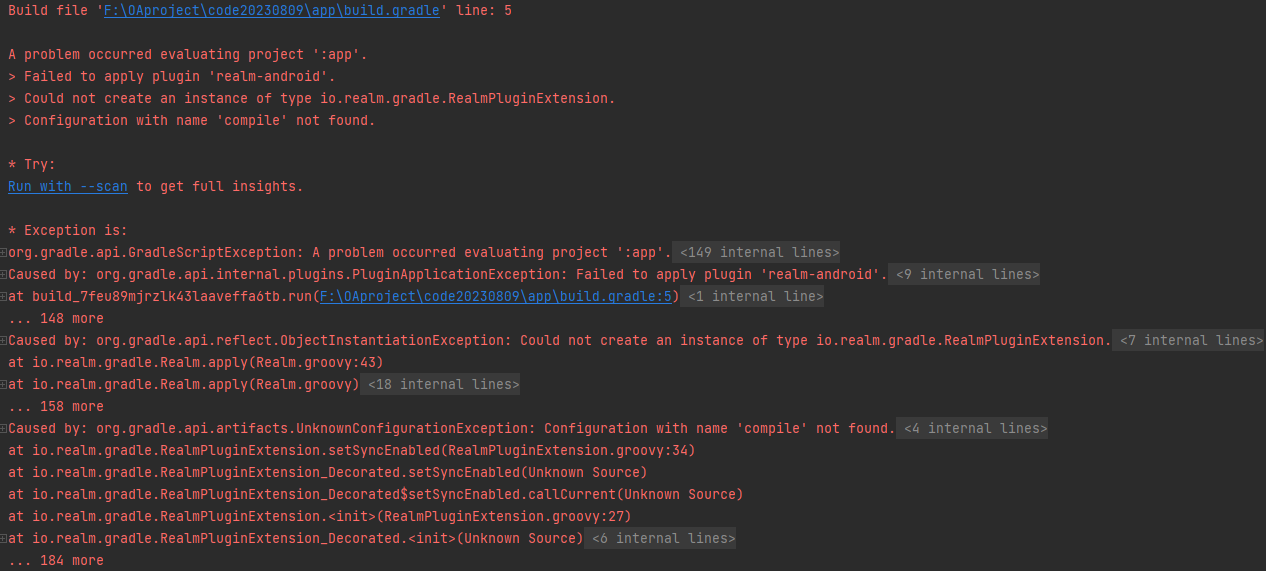1266x571 pixels.
Task: Expand fold icon beside the ObjectInstantiationException line
Action: pos(4,340)
